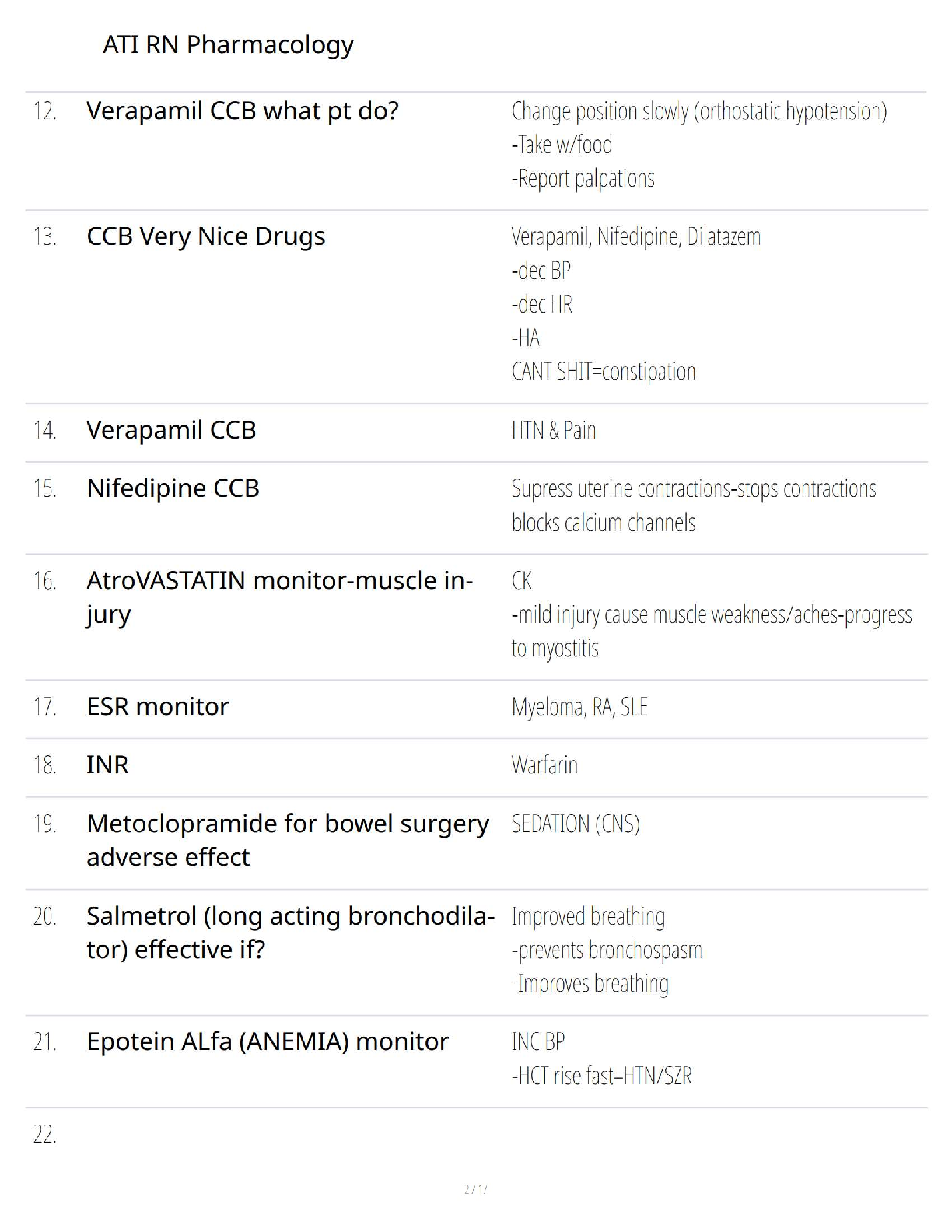Screen dimensions: 952x1232
Task: Click the 'Warfarin' definition
Action: coord(544,765)
